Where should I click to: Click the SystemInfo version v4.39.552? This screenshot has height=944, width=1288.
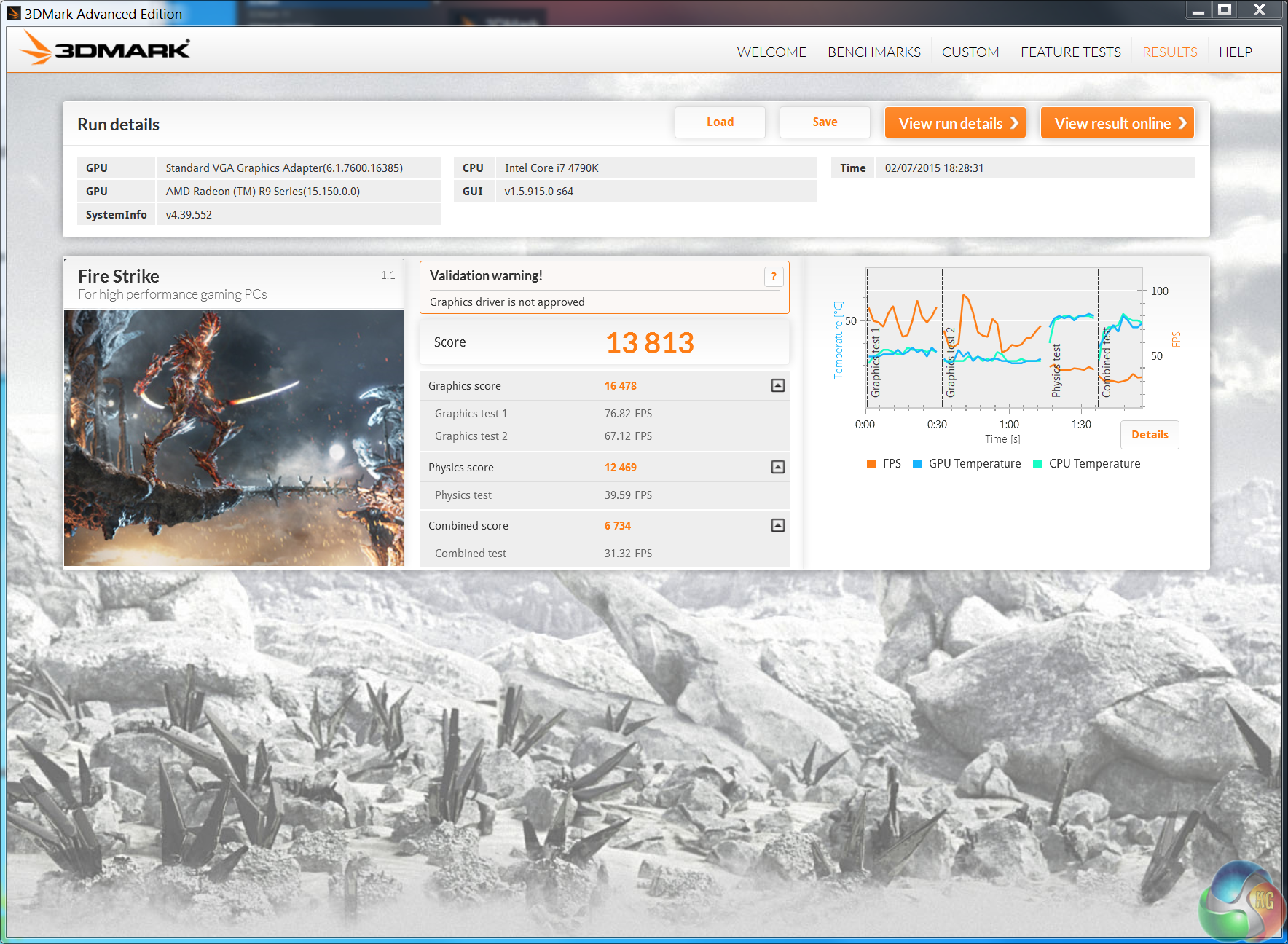point(189,215)
